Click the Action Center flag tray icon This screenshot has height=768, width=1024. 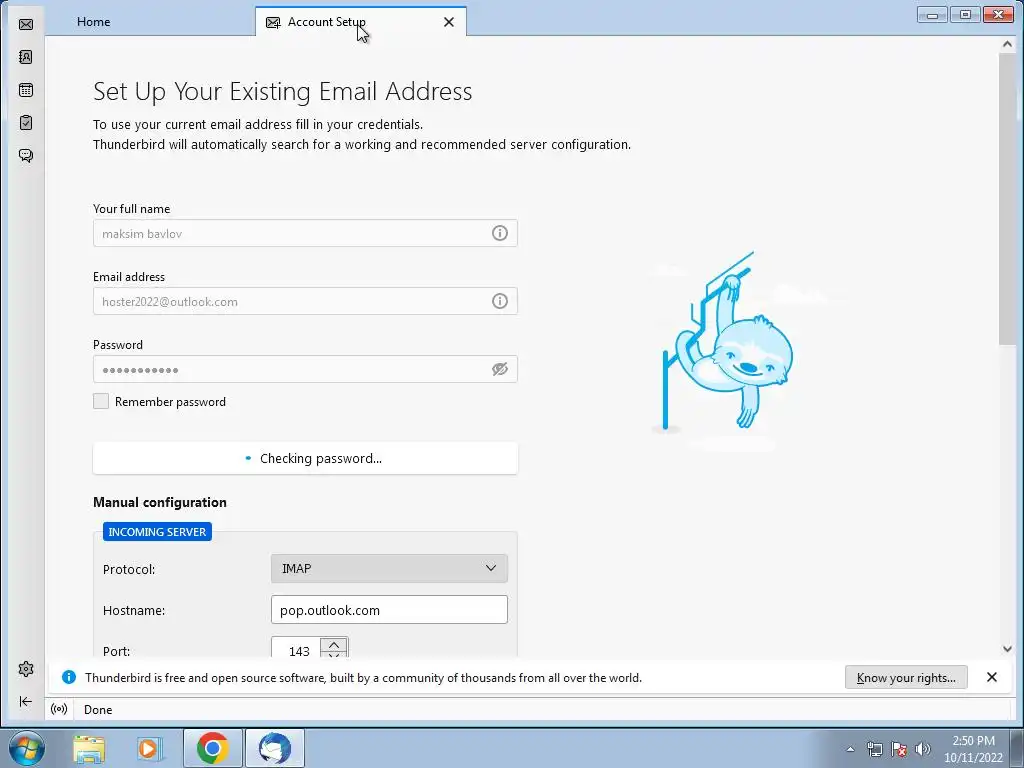[899, 749]
